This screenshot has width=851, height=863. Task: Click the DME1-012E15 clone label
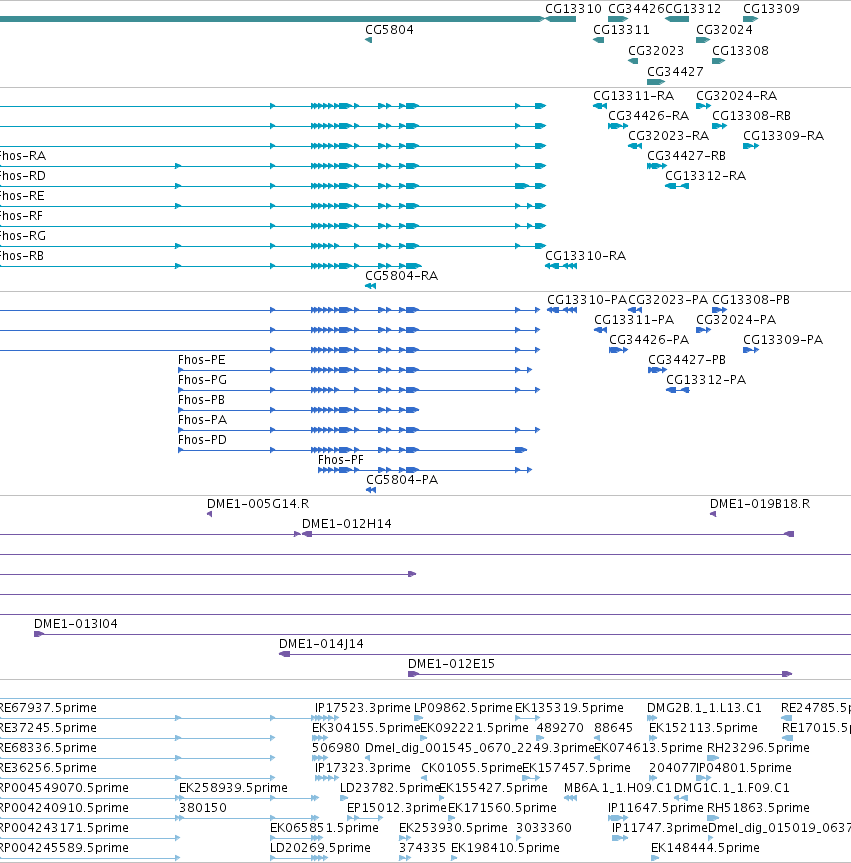451,664
